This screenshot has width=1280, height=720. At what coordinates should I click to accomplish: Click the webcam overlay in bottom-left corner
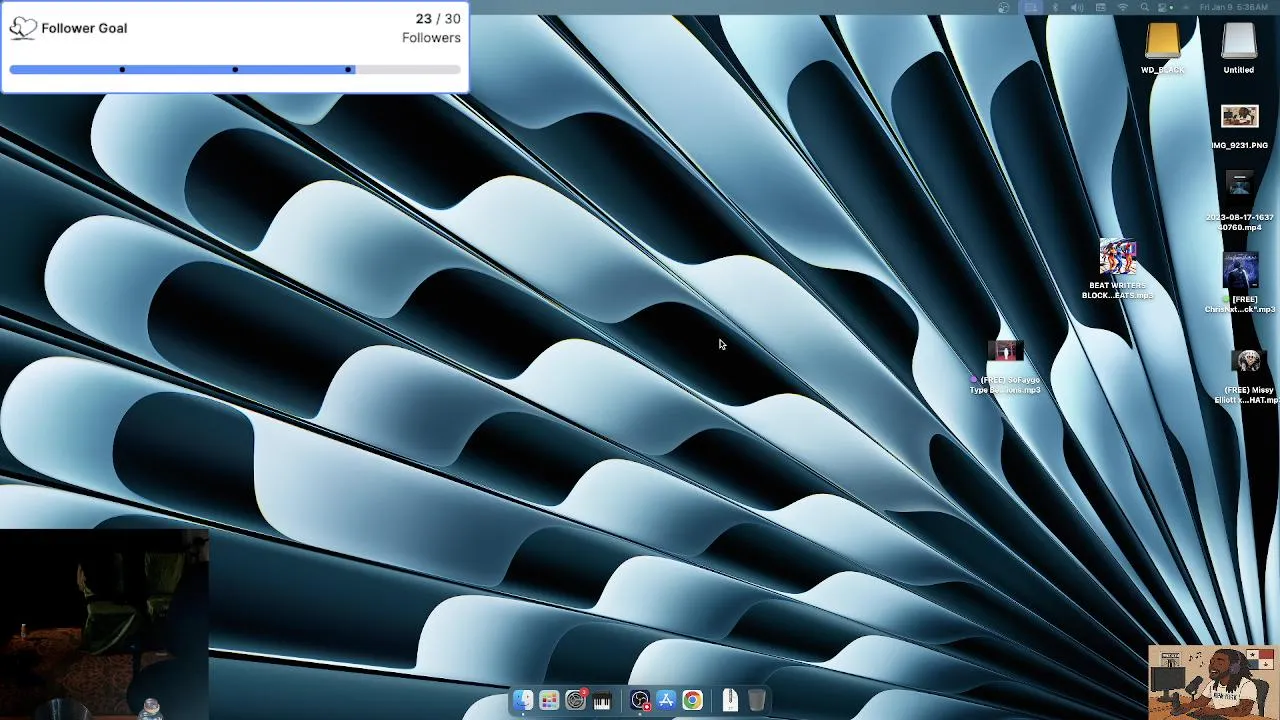click(x=104, y=624)
